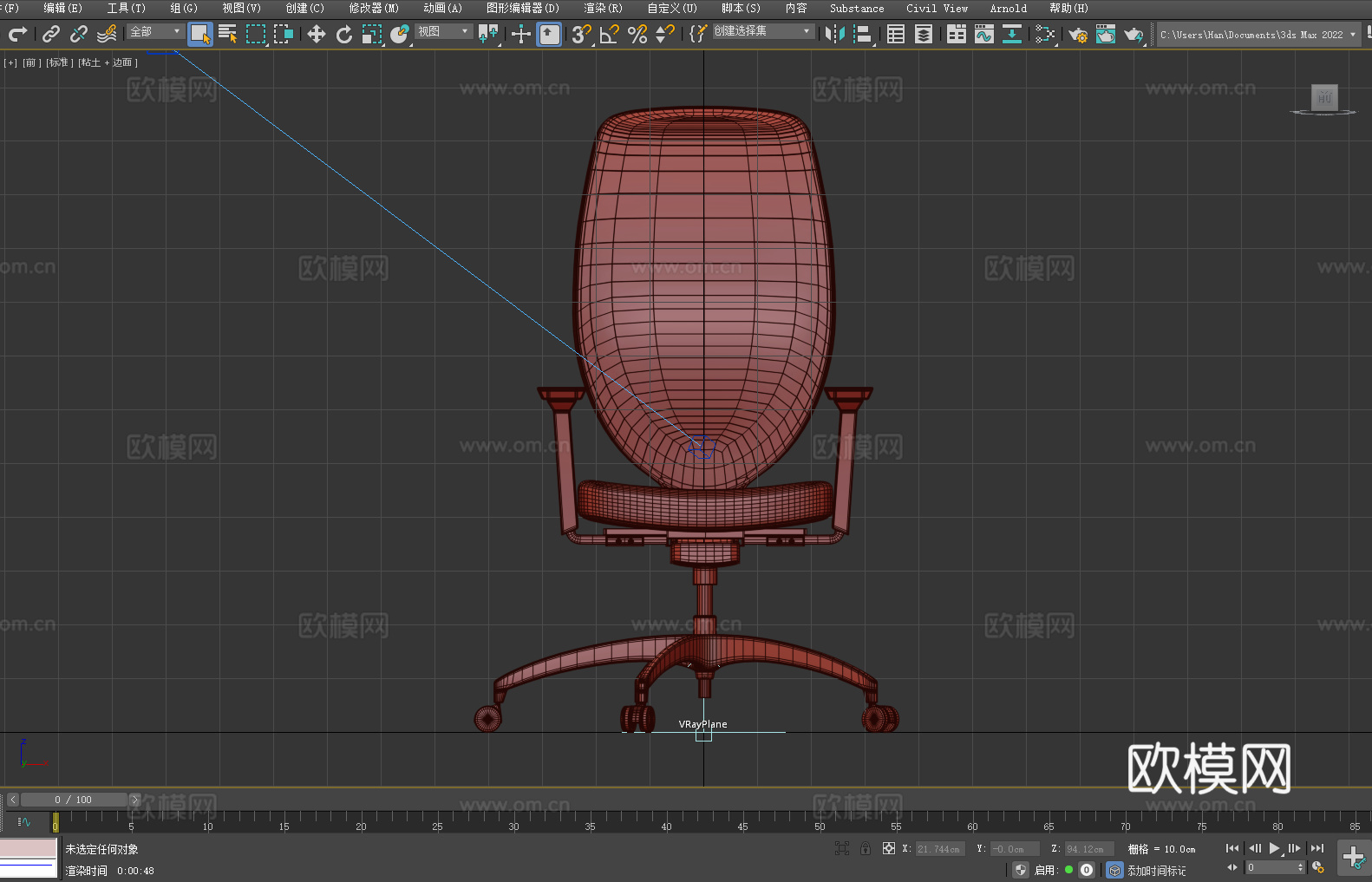The height and width of the screenshot is (882, 1372).
Task: Open project path dropdown arrow
Action: [x=1352, y=35]
